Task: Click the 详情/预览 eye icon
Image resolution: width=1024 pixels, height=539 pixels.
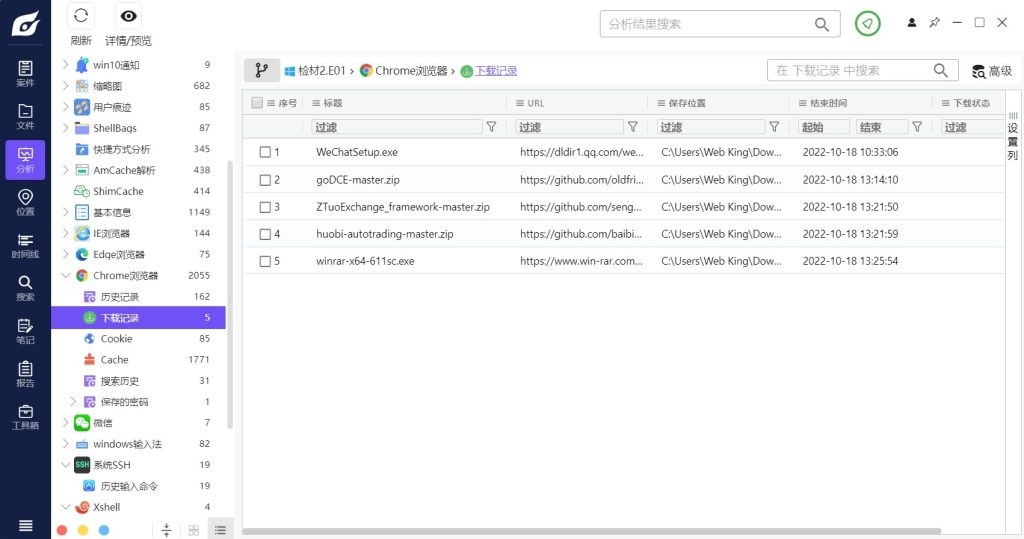Action: point(127,16)
